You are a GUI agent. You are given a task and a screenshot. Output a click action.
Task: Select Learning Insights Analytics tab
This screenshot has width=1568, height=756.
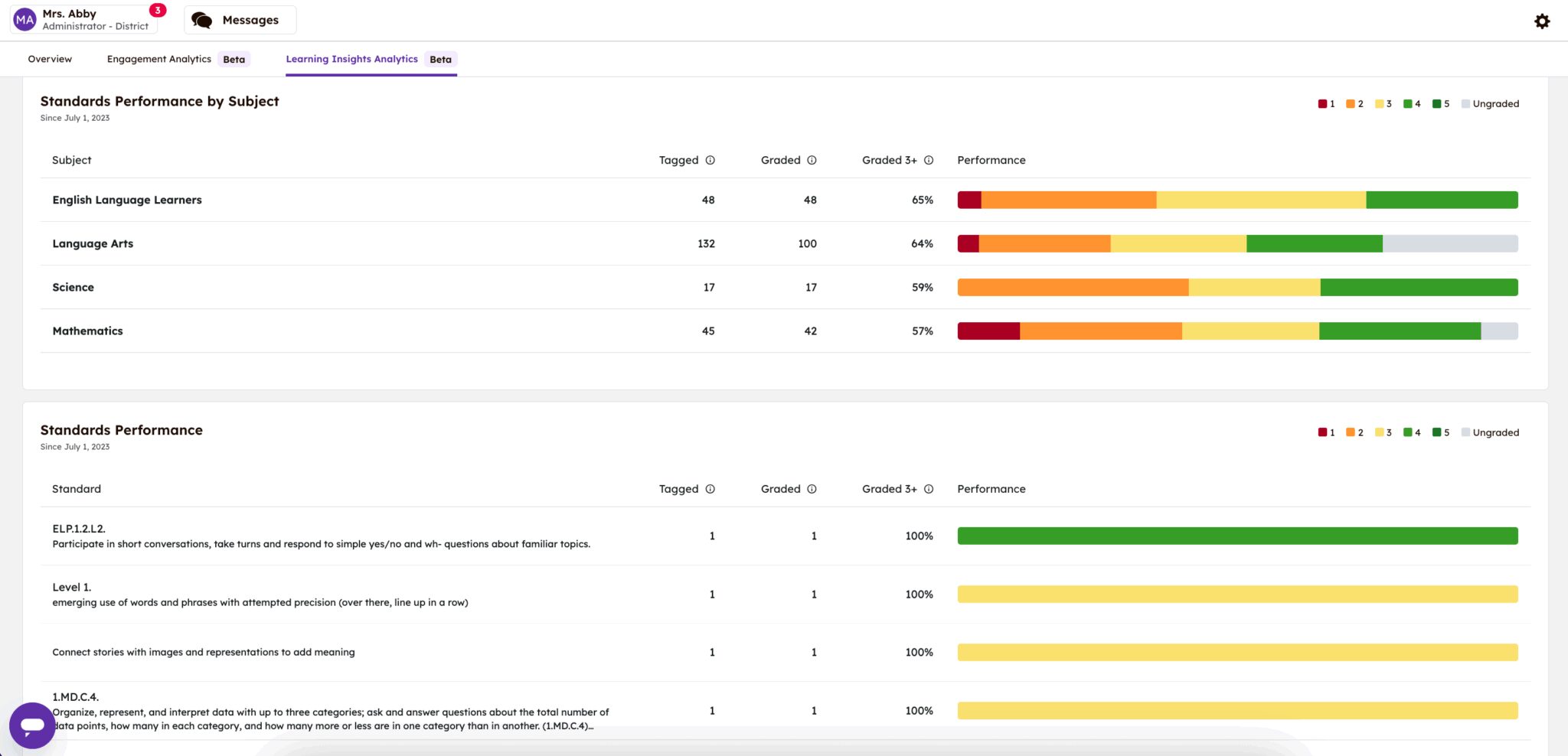(x=352, y=59)
